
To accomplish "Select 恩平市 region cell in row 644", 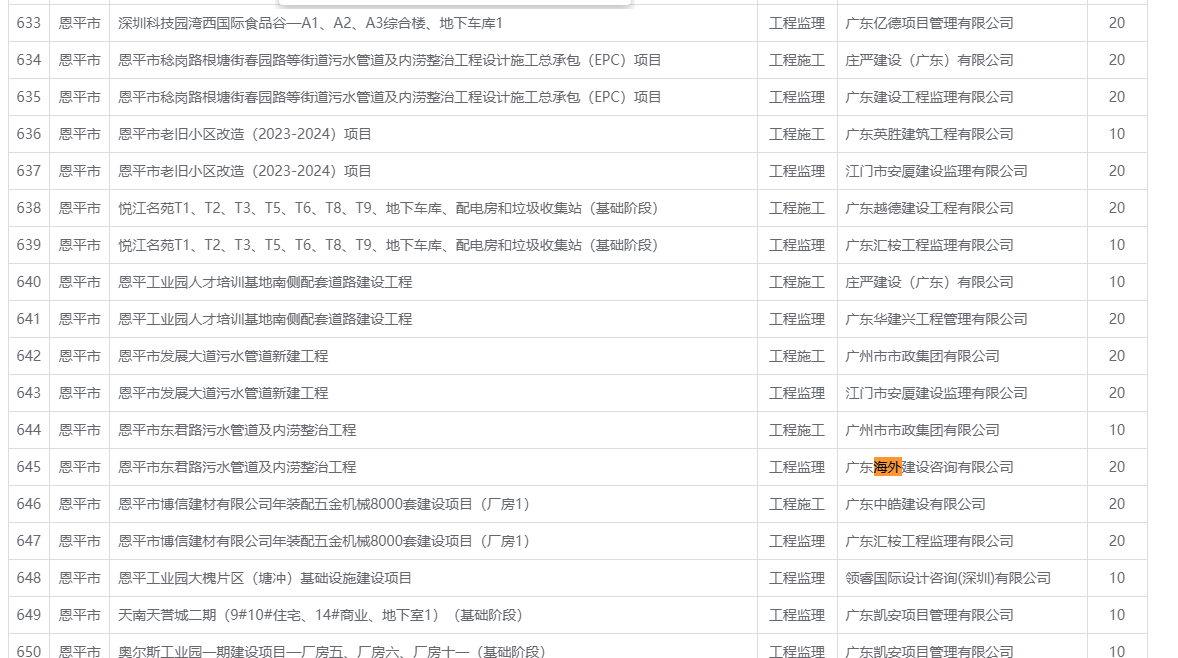I will (x=79, y=430).
